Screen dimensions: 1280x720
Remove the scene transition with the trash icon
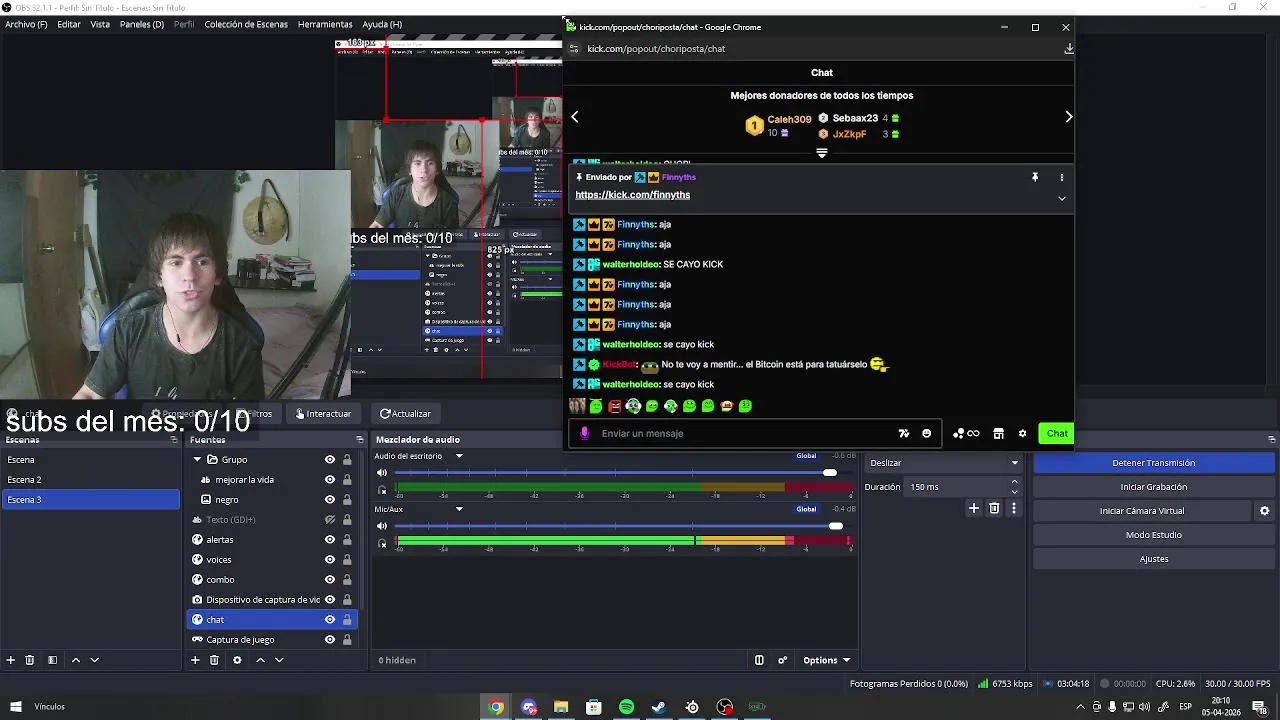coord(994,508)
